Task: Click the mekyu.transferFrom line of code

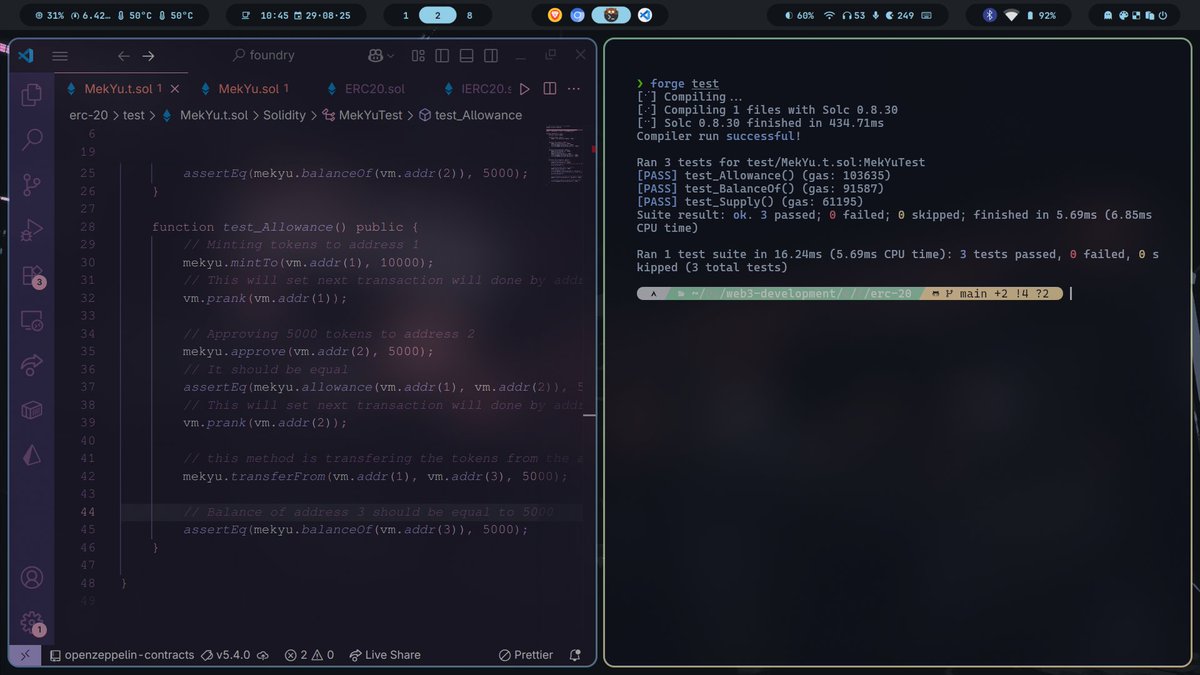Action: point(375,476)
